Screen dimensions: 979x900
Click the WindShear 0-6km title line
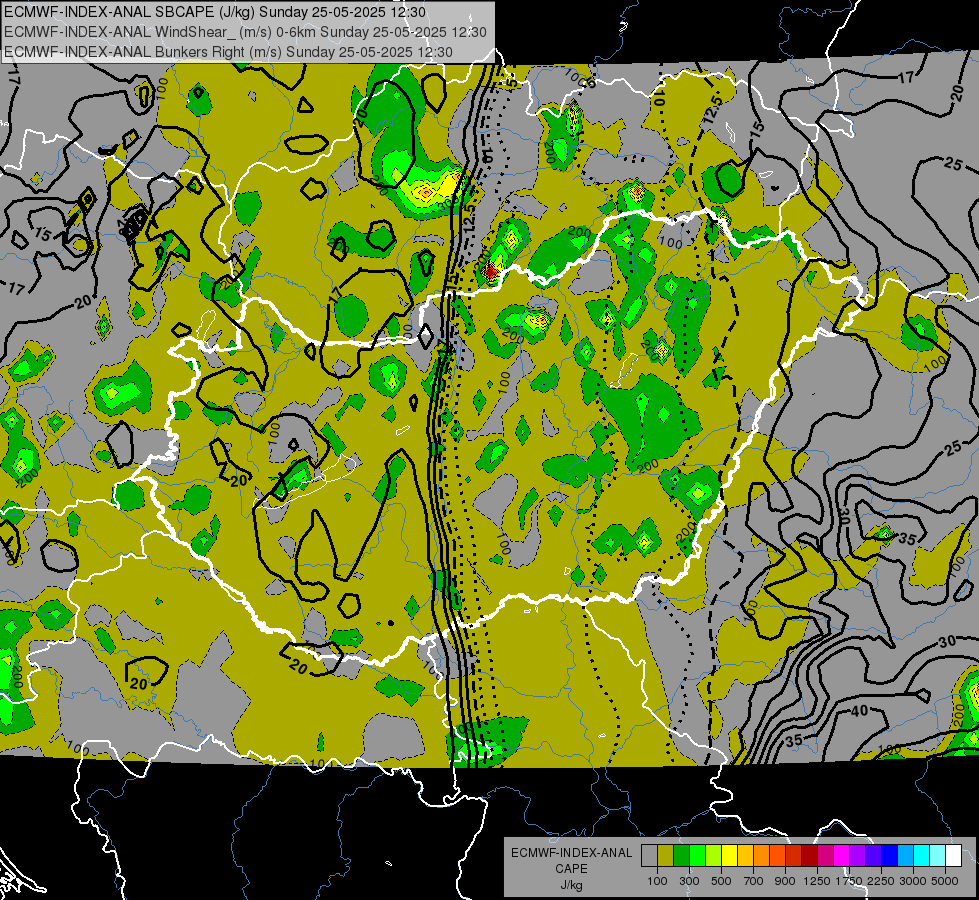pos(245,32)
